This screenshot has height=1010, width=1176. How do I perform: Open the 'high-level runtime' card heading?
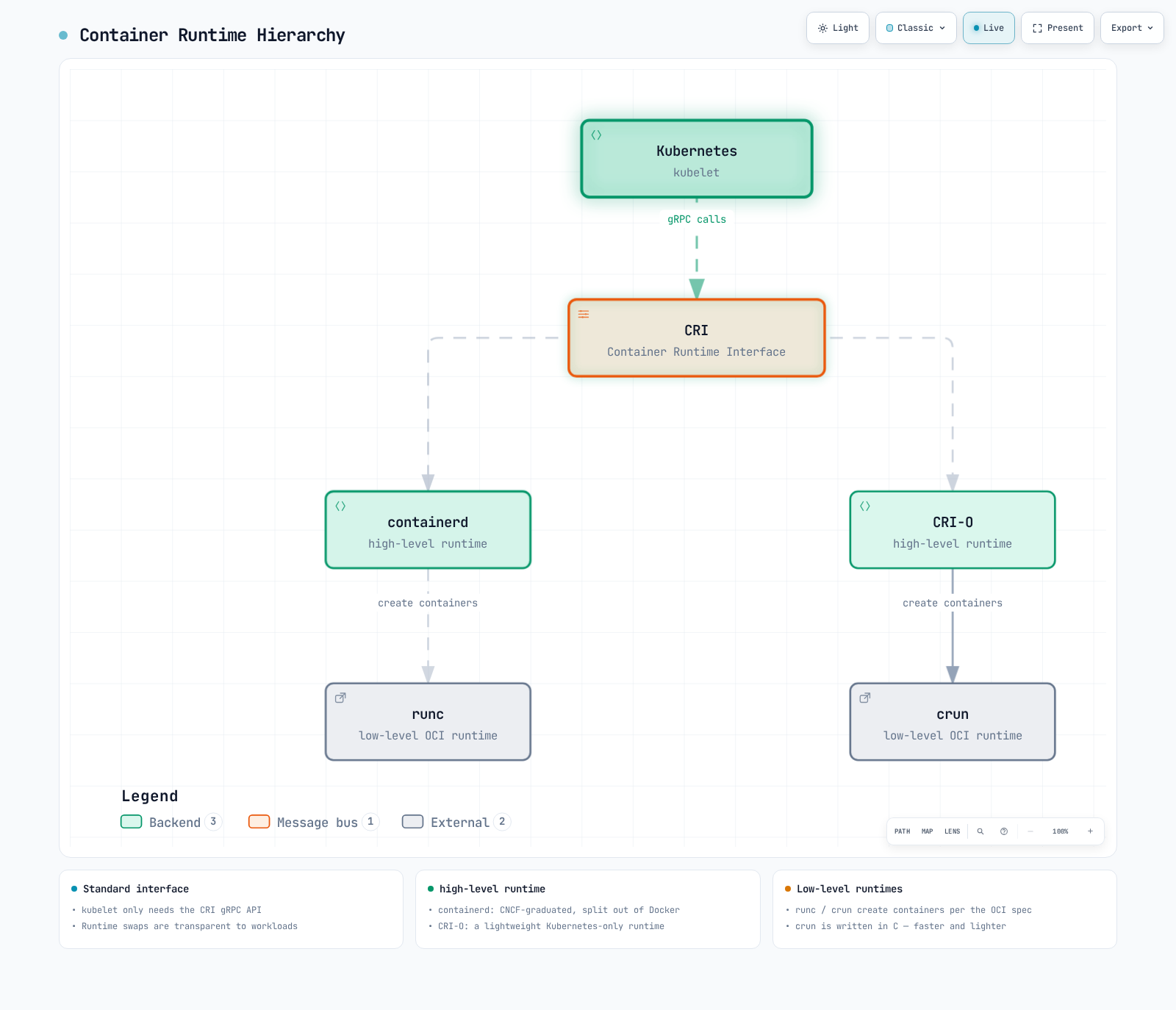tap(492, 889)
